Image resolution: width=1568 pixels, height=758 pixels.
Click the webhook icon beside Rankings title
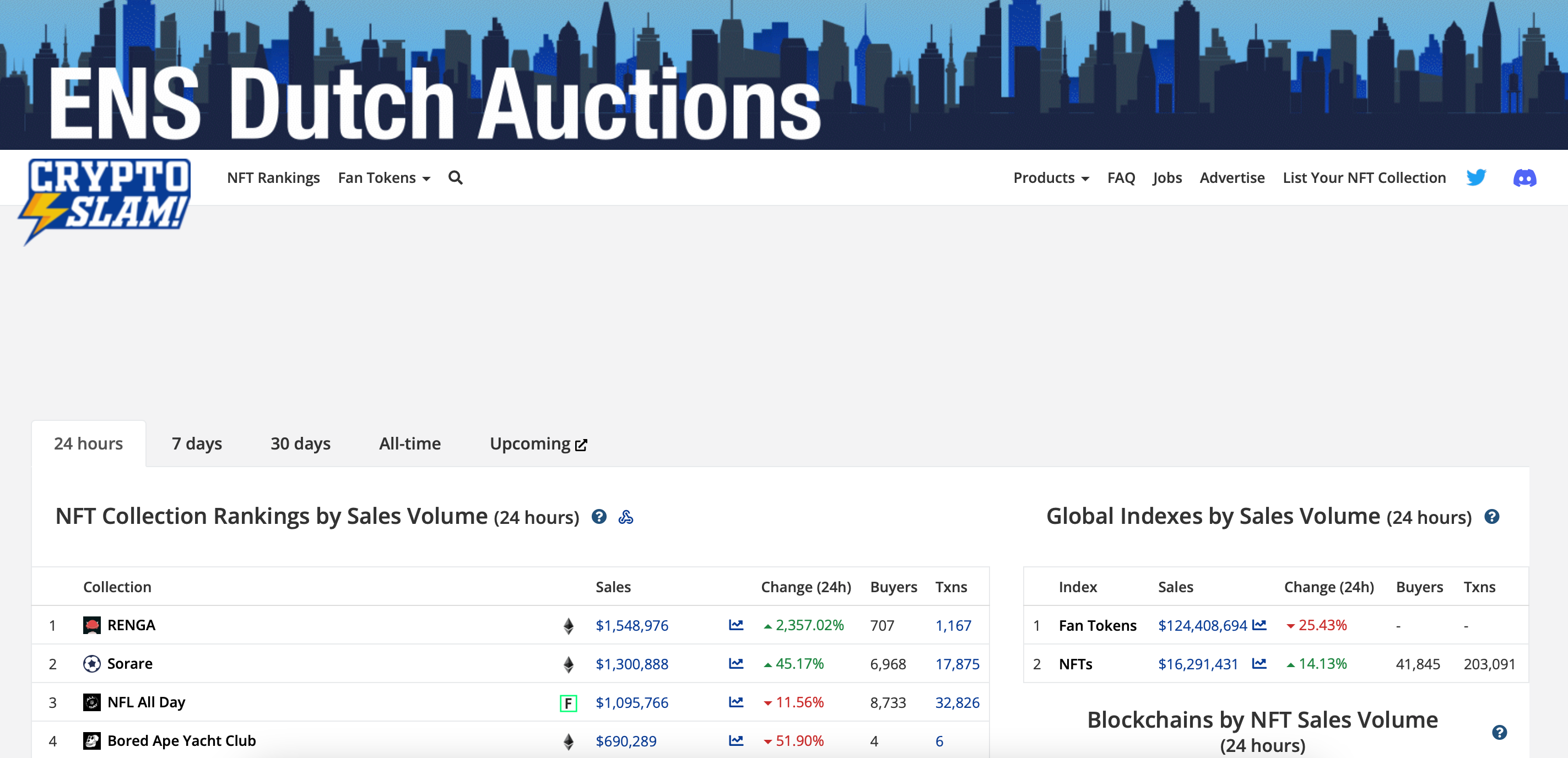pyautogui.click(x=626, y=517)
